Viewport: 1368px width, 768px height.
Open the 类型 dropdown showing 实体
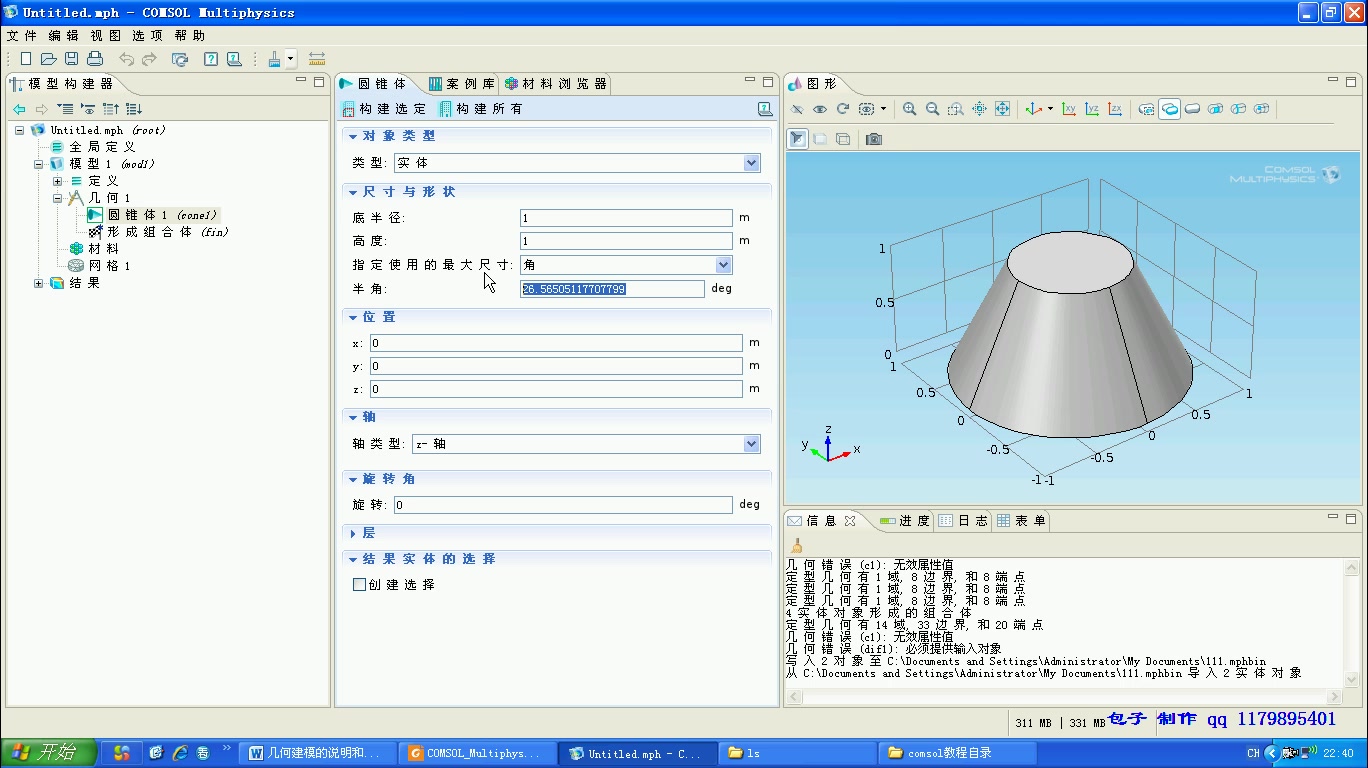tap(576, 163)
